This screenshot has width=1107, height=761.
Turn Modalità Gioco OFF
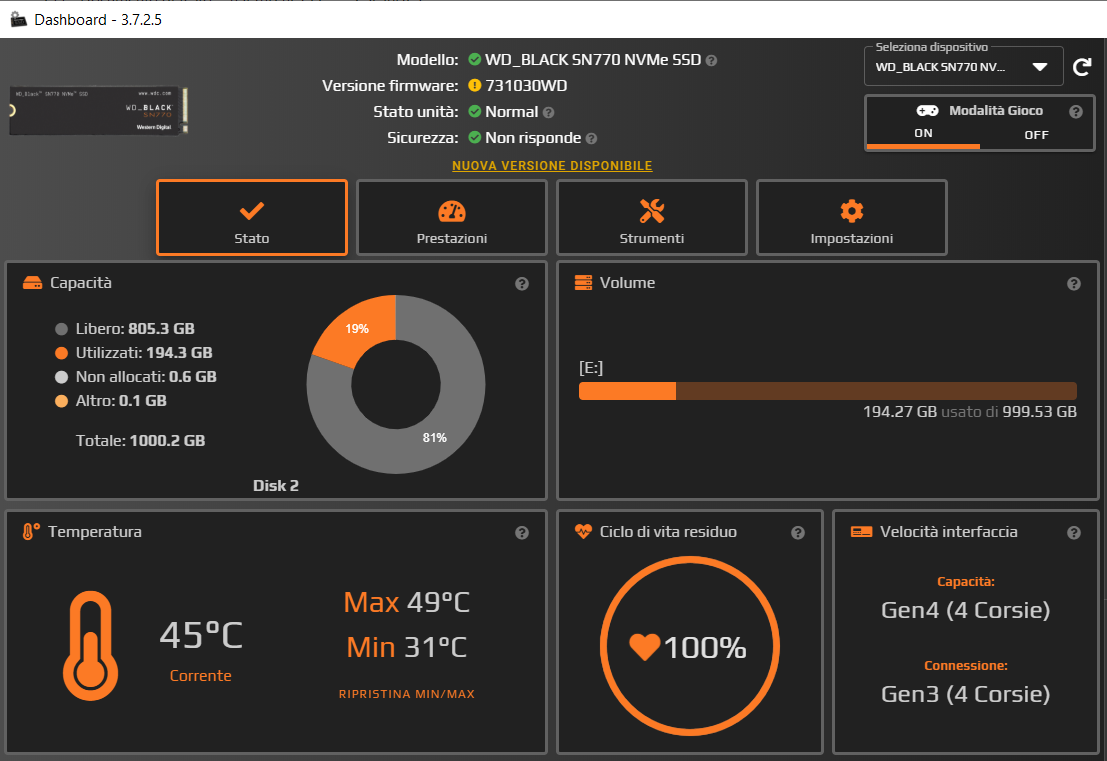click(1036, 135)
